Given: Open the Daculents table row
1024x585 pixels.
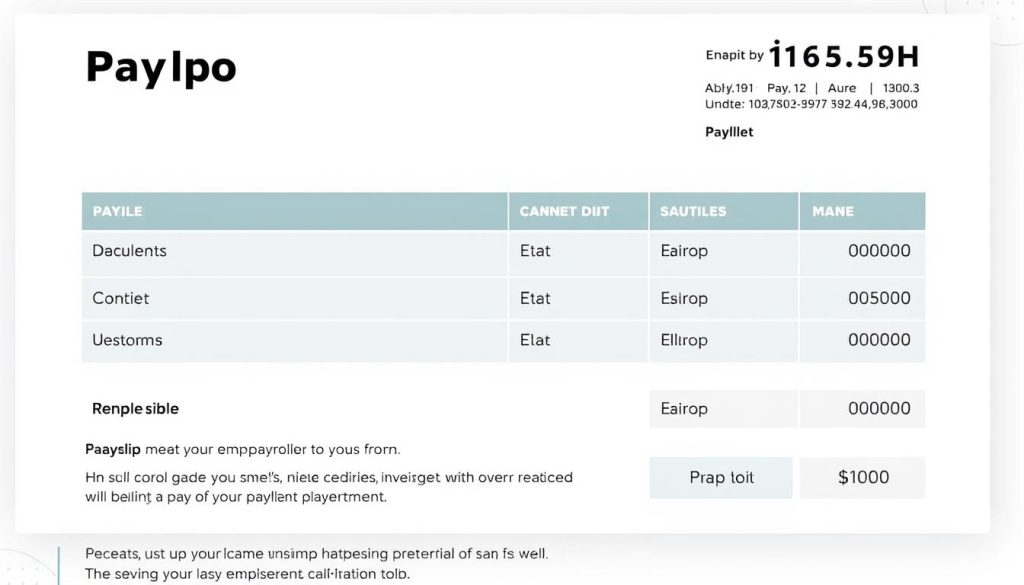Looking at the screenshot, I should click(504, 252).
